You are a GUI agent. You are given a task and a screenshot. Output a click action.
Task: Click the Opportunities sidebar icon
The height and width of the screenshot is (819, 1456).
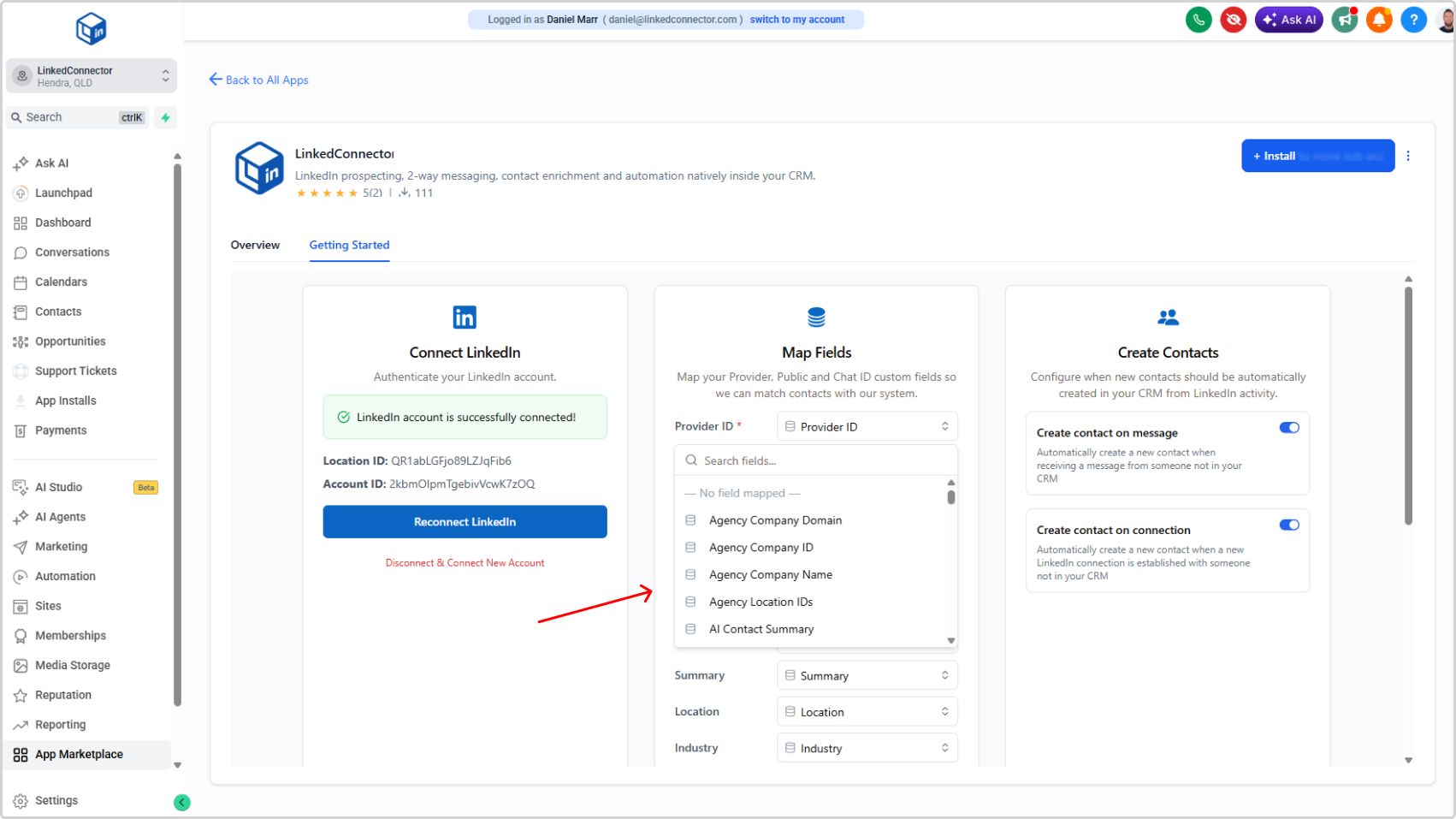click(x=21, y=341)
